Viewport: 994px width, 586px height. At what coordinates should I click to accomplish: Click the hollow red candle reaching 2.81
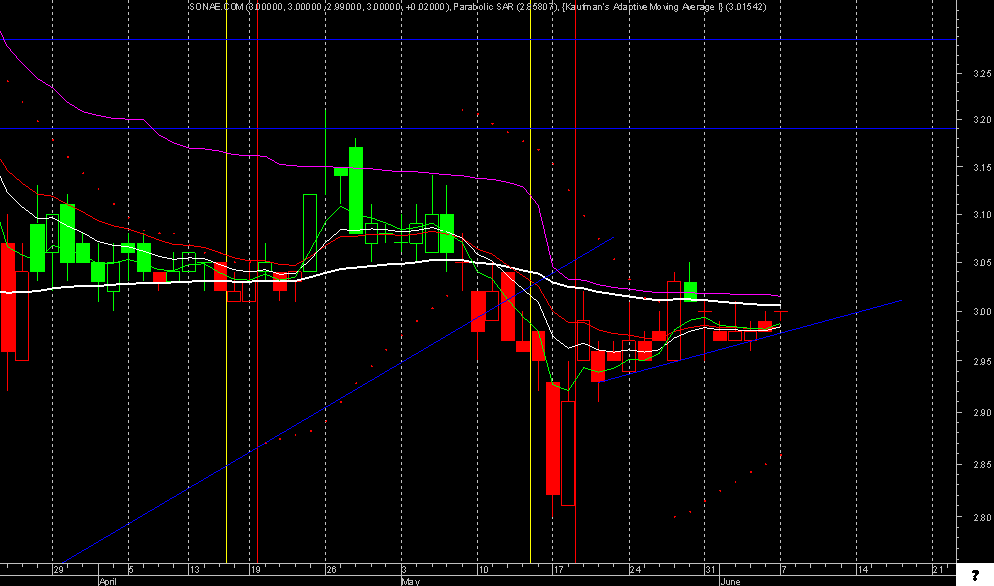[568, 453]
